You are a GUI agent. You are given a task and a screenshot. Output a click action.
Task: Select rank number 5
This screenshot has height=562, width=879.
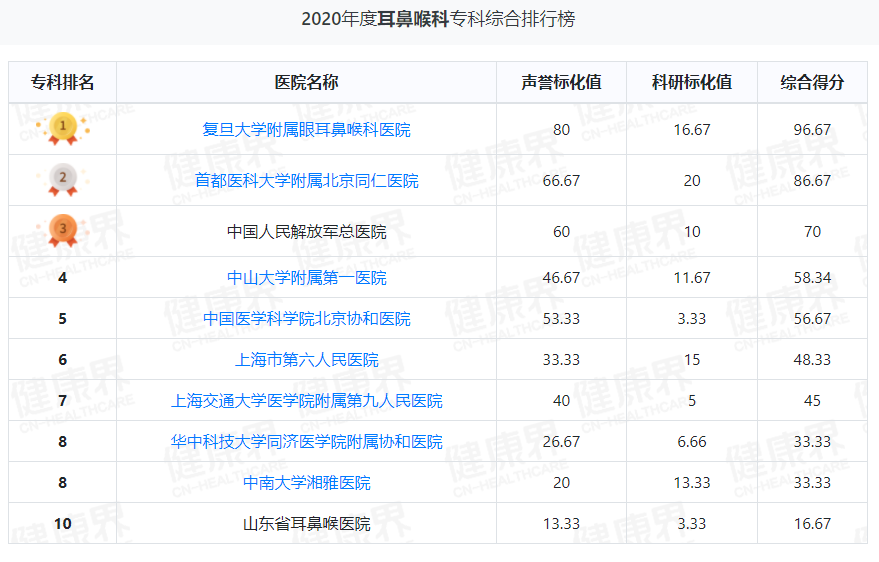click(62, 318)
